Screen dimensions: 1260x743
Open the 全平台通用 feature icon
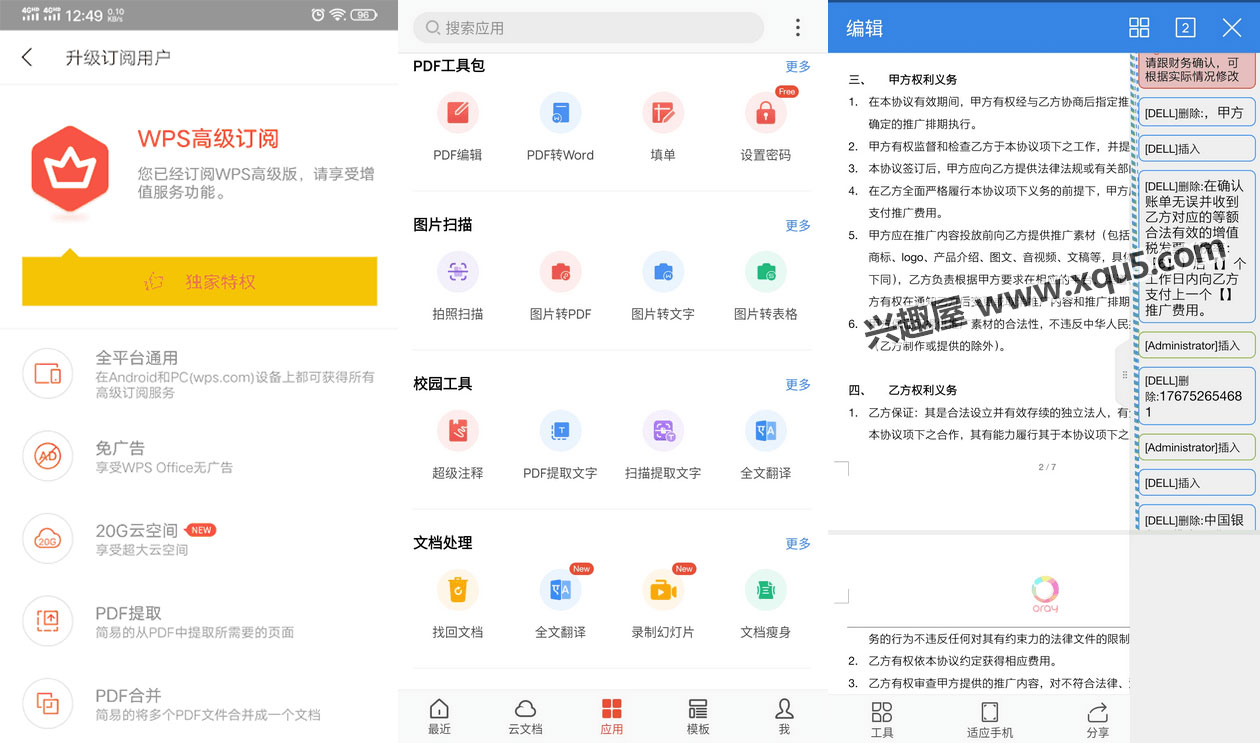pos(47,374)
